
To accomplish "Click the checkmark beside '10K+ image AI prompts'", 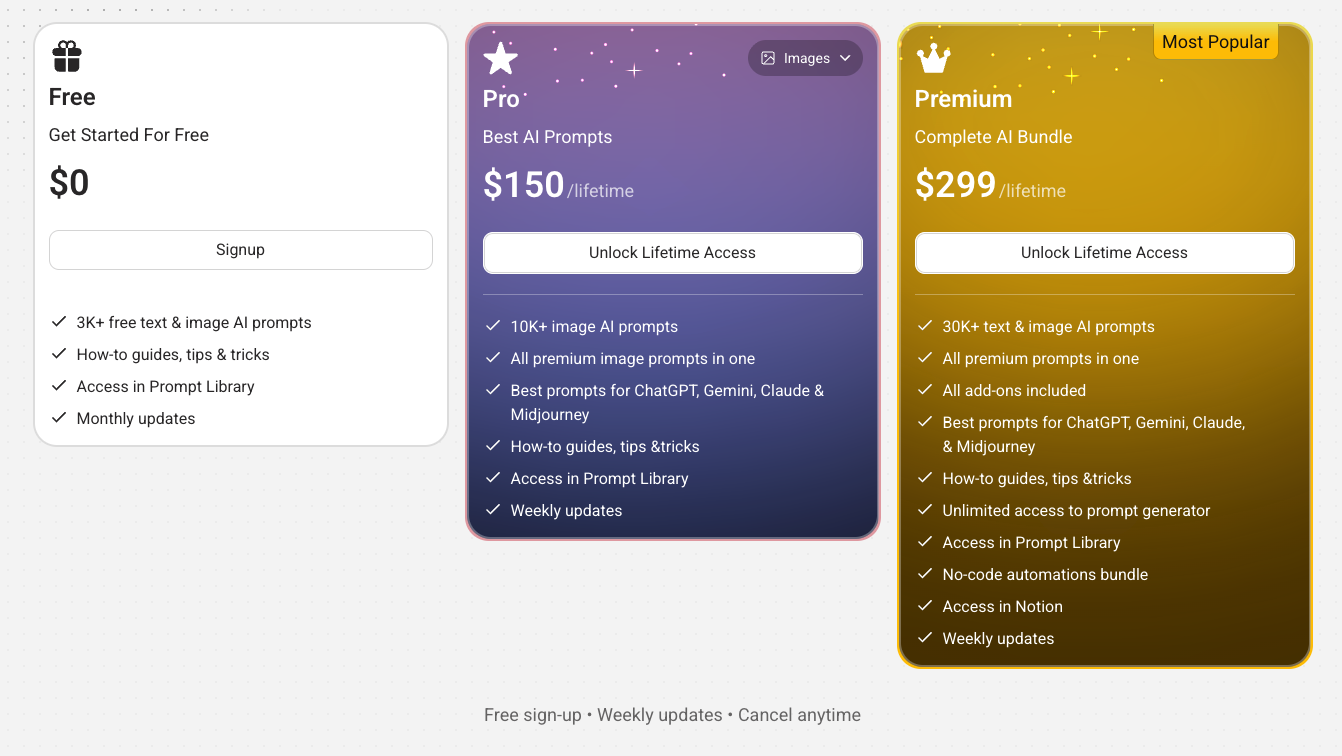I will pyautogui.click(x=493, y=325).
